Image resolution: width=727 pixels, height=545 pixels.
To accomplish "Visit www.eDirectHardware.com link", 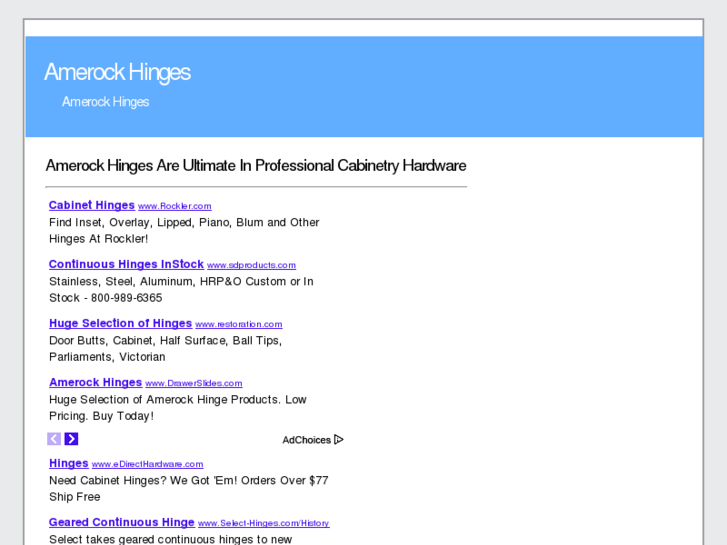I will coord(147,464).
